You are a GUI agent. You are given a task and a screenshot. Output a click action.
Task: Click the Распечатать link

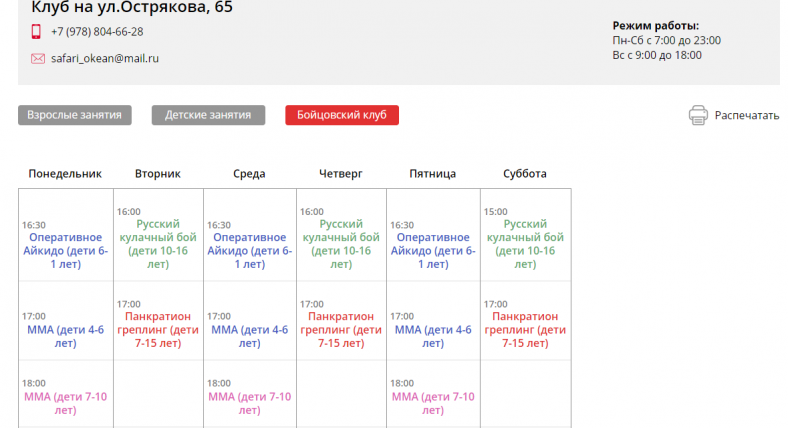tap(746, 115)
